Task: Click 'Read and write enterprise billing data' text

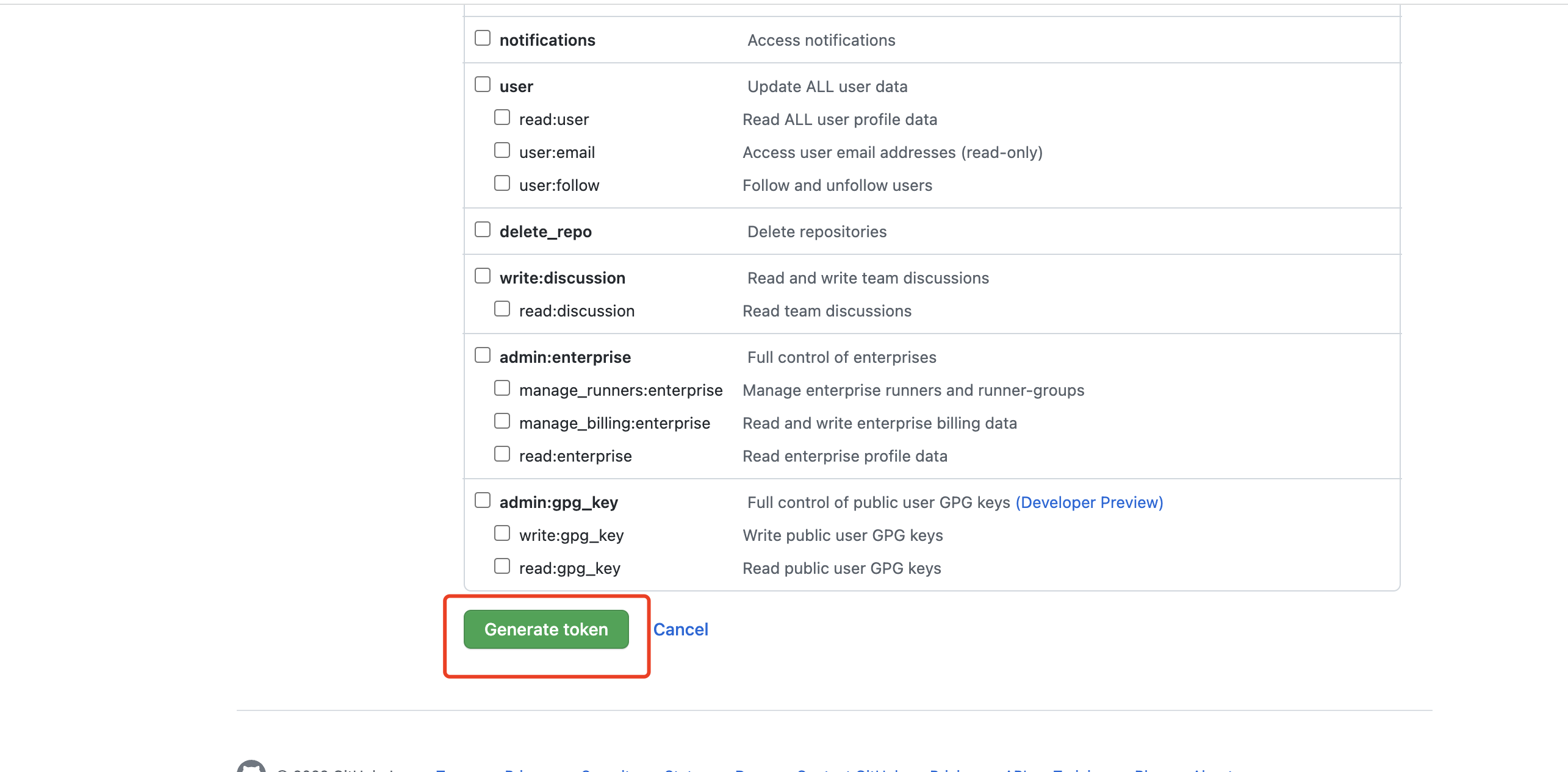Action: (x=880, y=423)
